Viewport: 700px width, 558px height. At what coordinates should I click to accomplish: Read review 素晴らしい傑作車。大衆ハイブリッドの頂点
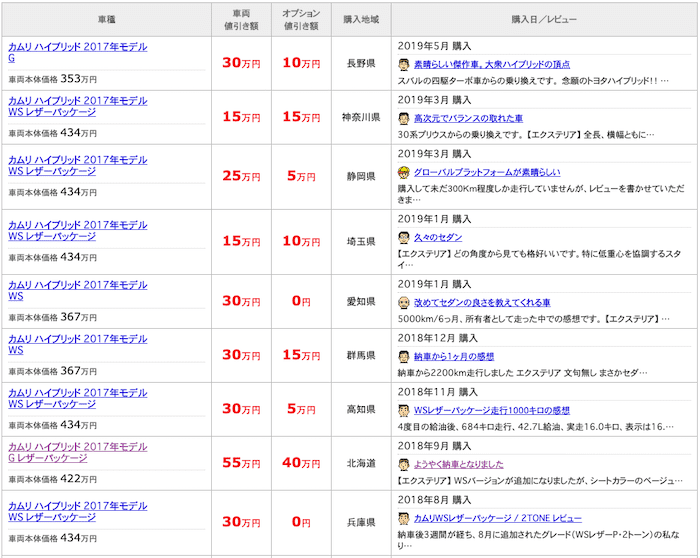click(x=492, y=65)
